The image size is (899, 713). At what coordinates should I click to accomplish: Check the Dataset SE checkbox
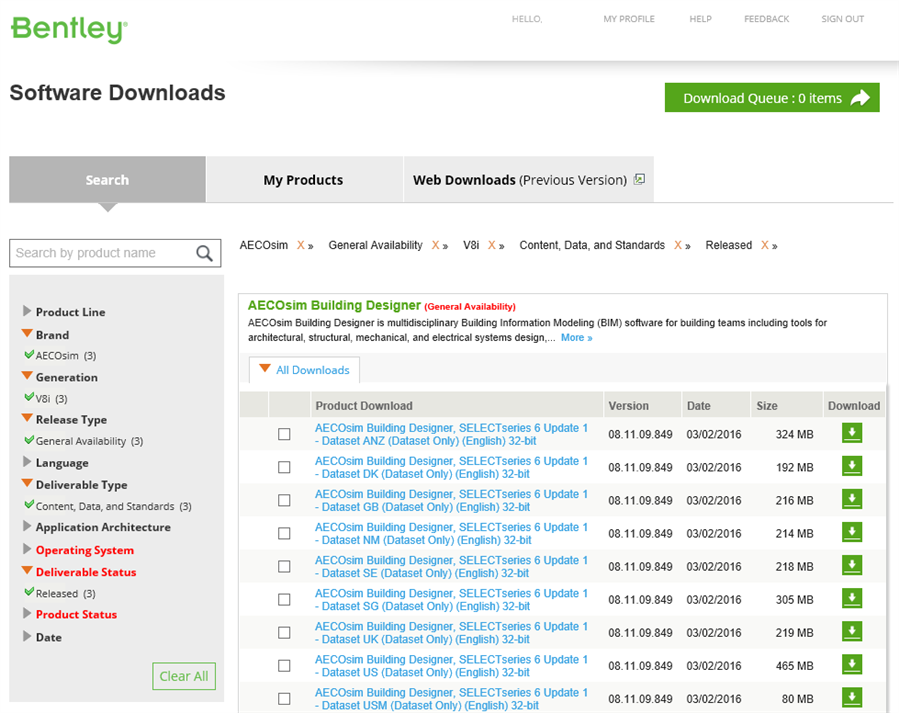(x=284, y=566)
